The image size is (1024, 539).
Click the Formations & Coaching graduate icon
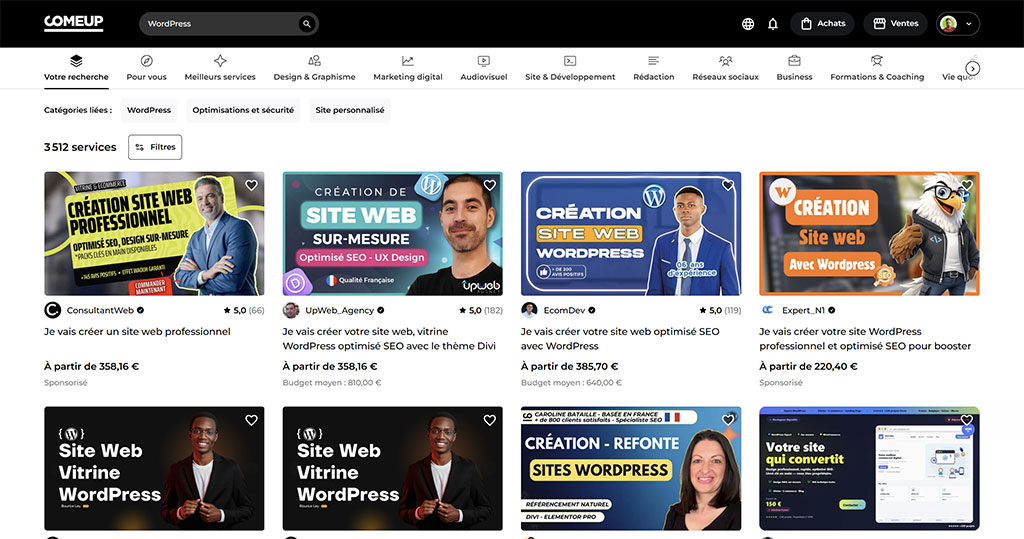[x=877, y=61]
